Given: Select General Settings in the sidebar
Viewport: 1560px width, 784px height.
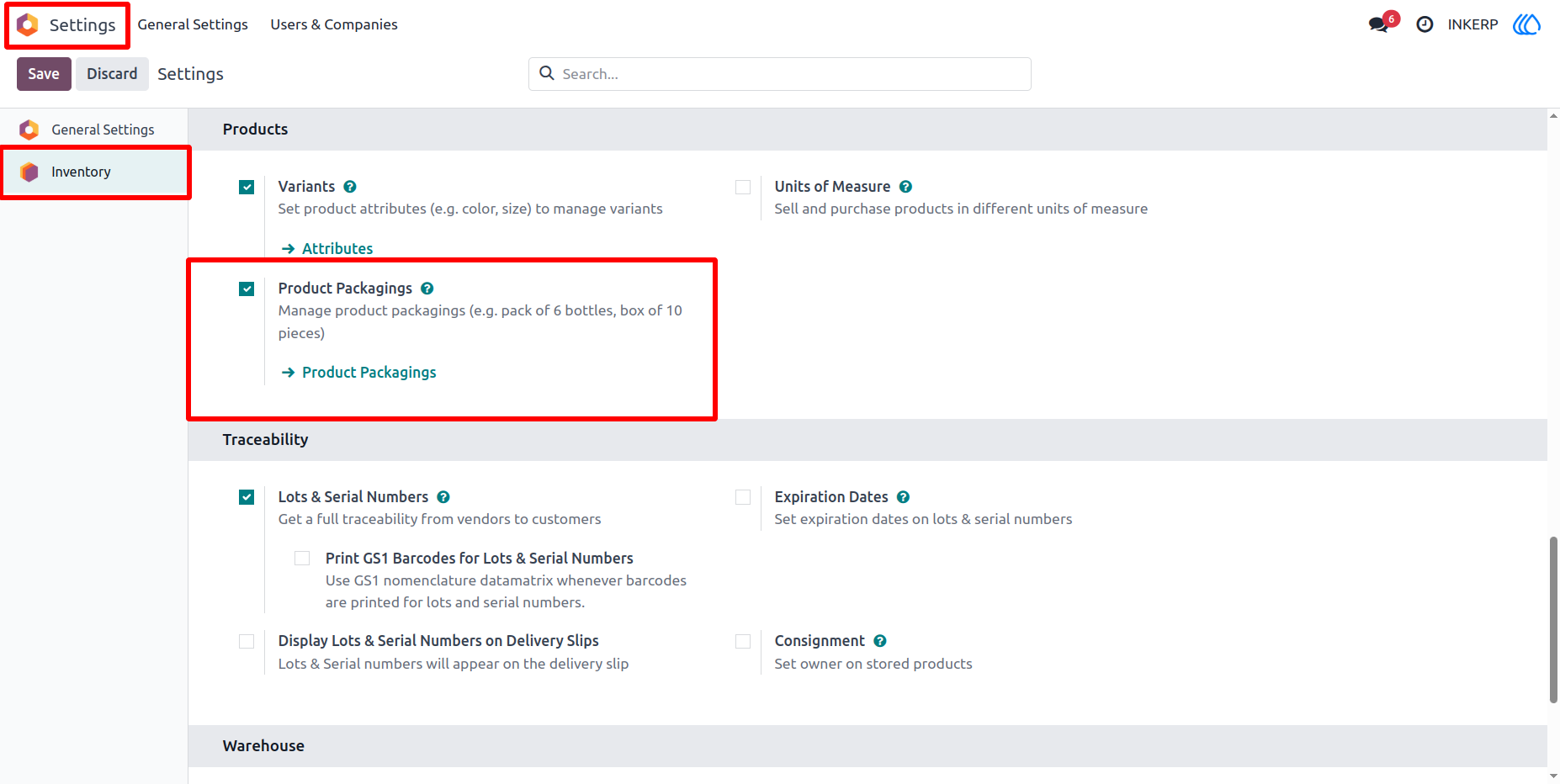Looking at the screenshot, I should tap(94, 130).
